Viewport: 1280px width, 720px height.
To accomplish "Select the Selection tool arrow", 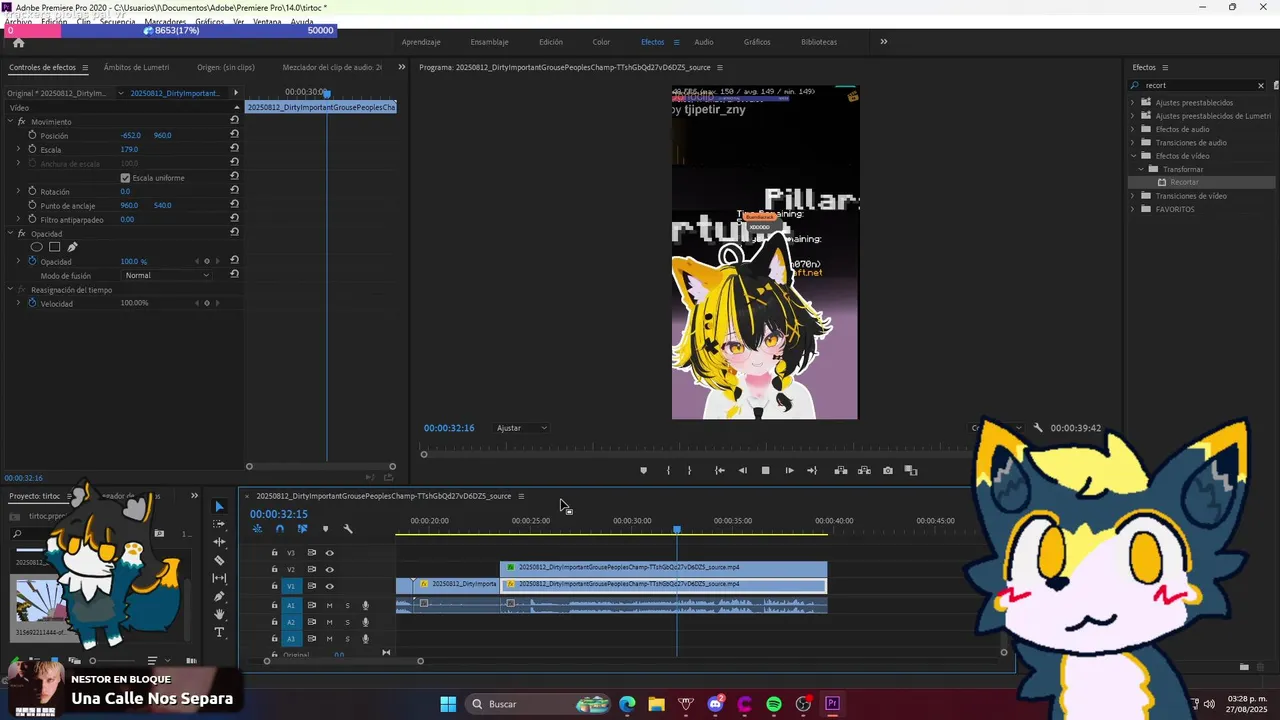I will [x=220, y=507].
